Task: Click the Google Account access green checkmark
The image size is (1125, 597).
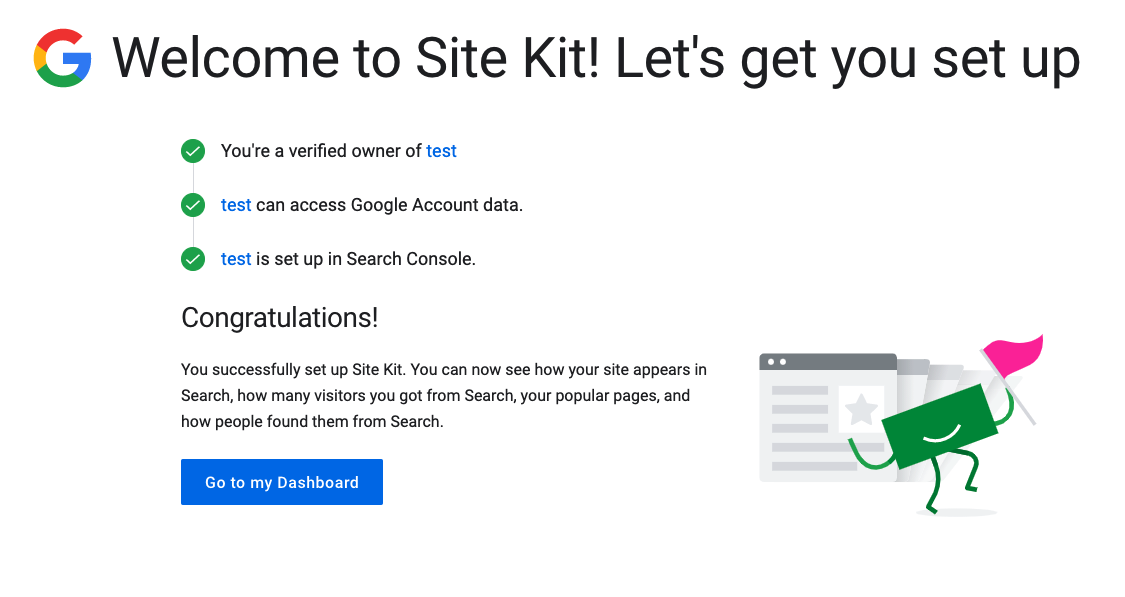Action: [193, 205]
